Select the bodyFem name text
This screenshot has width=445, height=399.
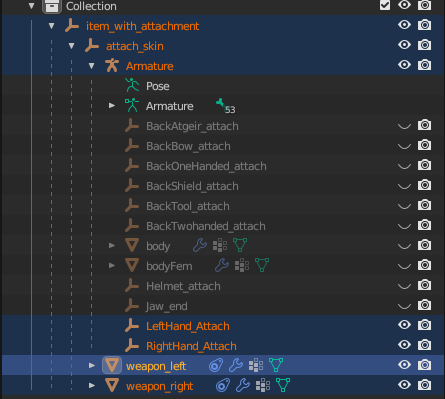[169, 266]
